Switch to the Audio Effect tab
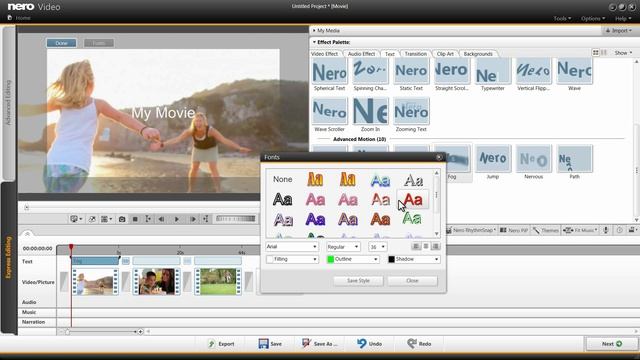 point(361,54)
